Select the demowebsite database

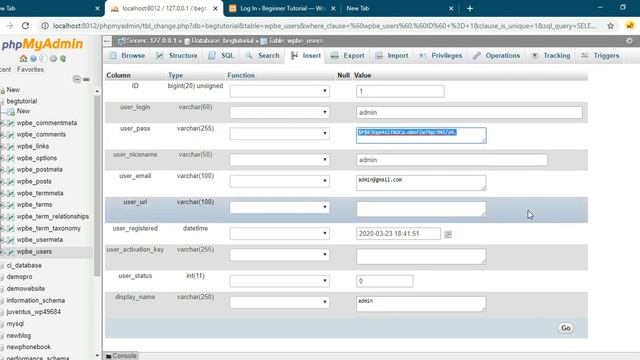pyautogui.click(x=25, y=289)
